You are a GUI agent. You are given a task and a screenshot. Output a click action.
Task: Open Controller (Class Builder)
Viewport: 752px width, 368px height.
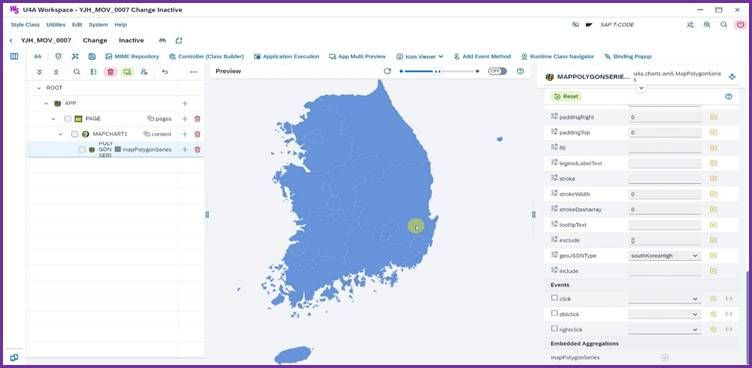pos(206,56)
